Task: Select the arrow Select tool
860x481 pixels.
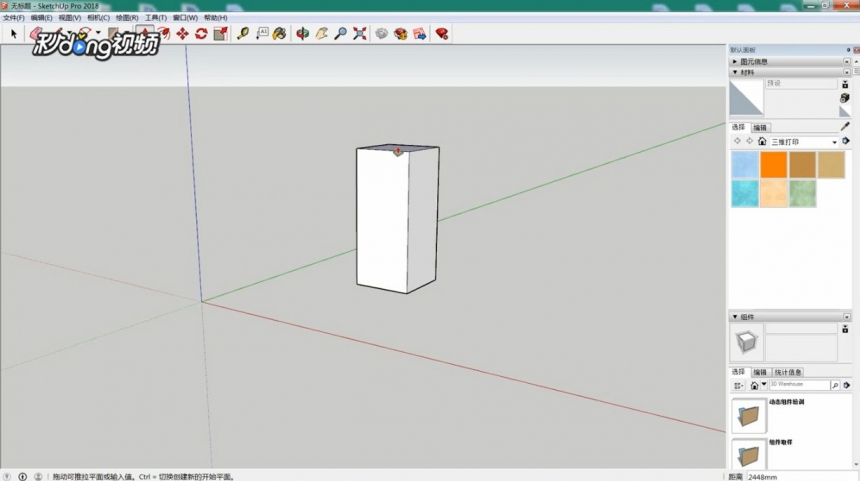Action: click(x=14, y=34)
